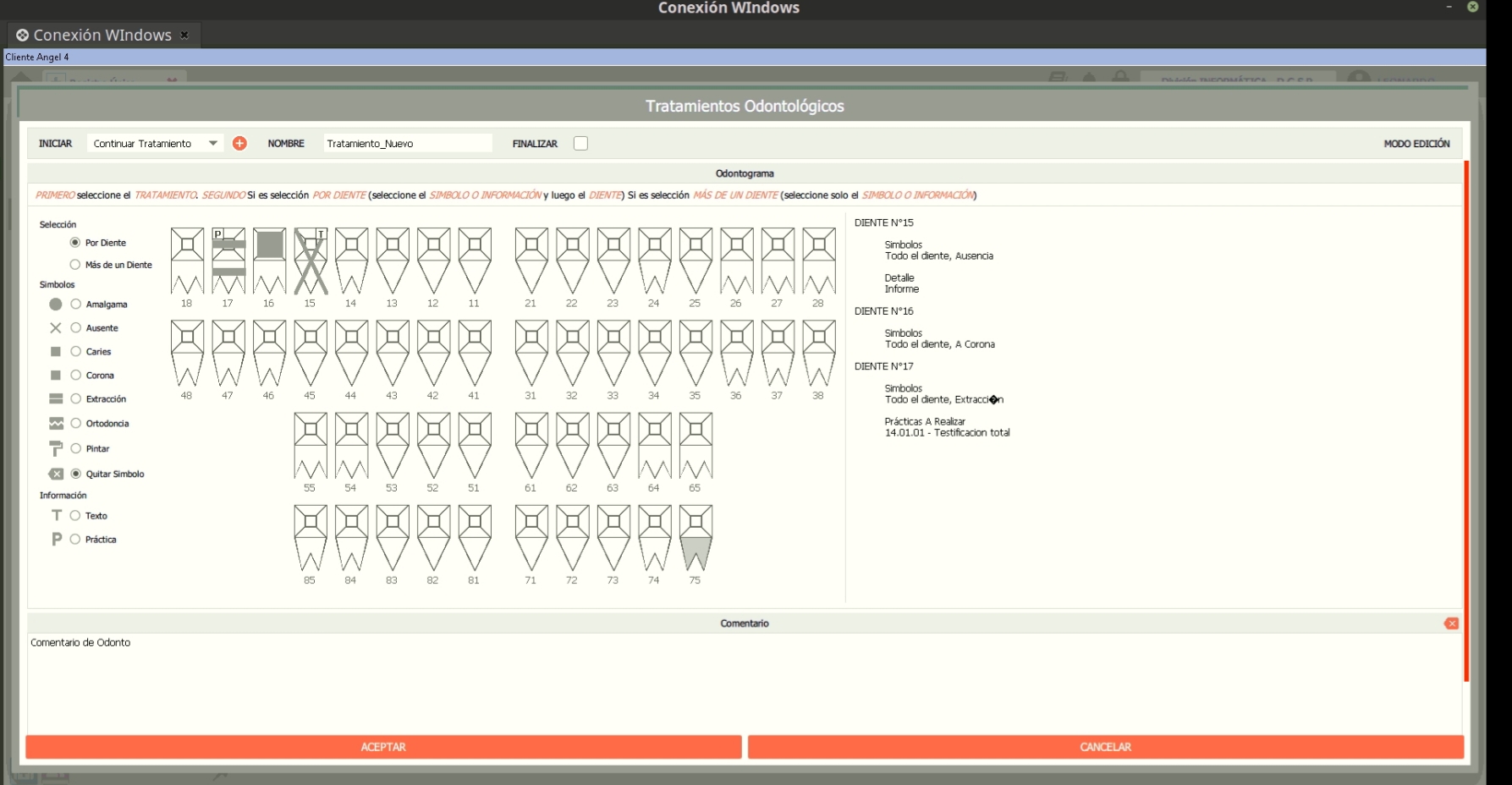Click the Tratamiento_Nuevo name field
This screenshot has width=1512, height=785.
(407, 144)
